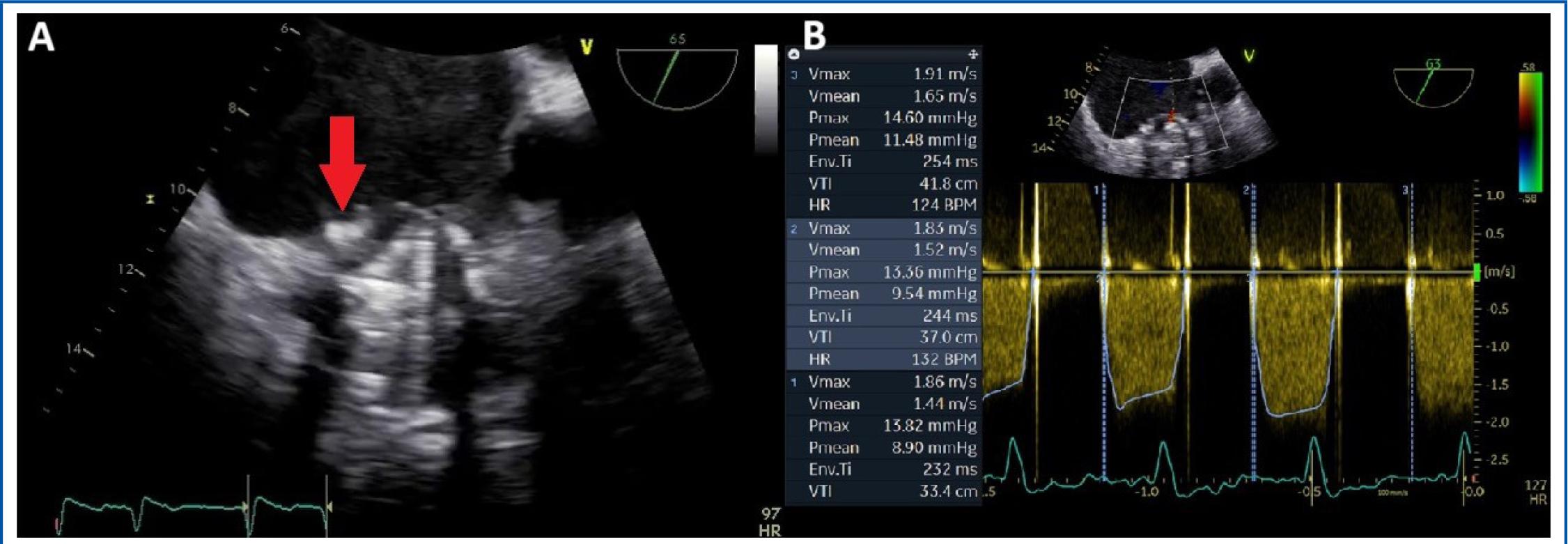
Task: Click the Pmean 11.48 mmHg value
Action: coord(929,140)
